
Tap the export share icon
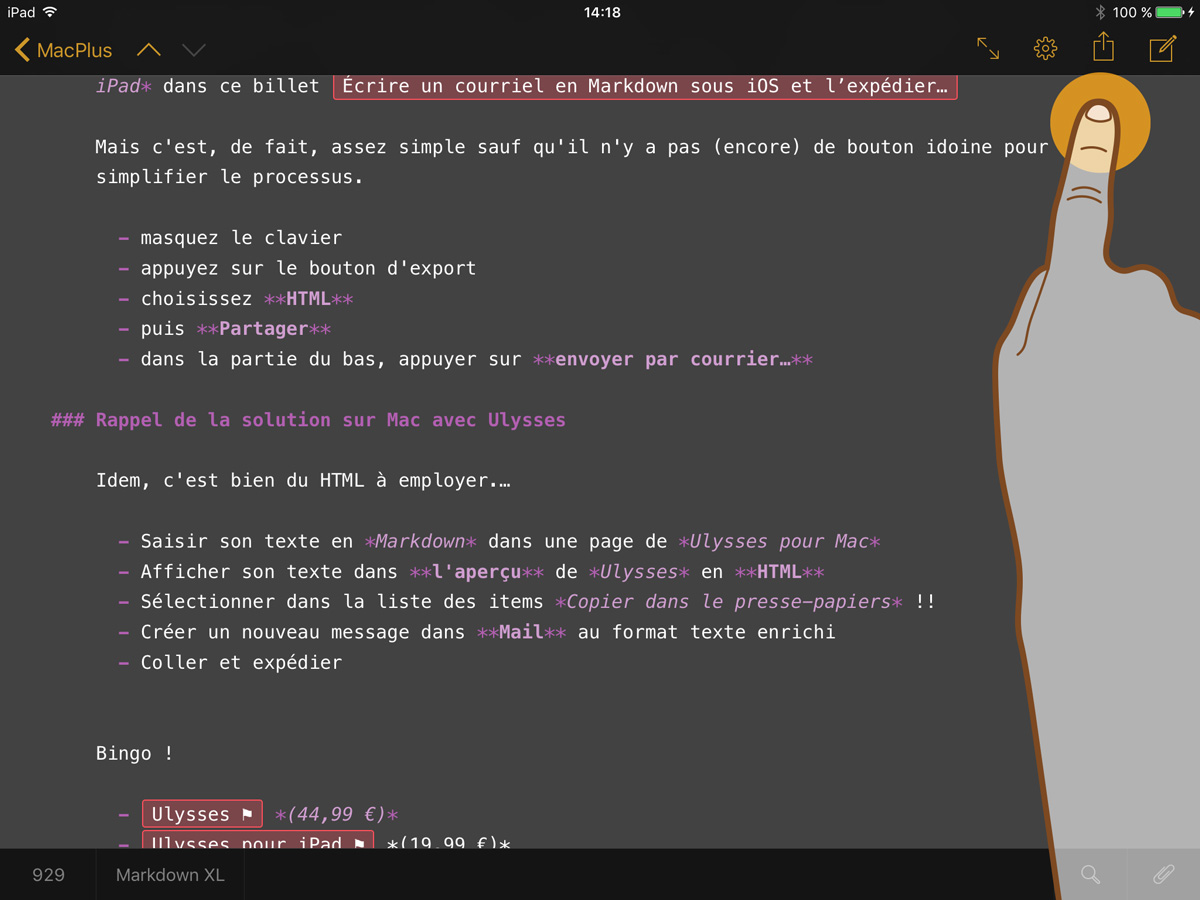coord(1102,47)
